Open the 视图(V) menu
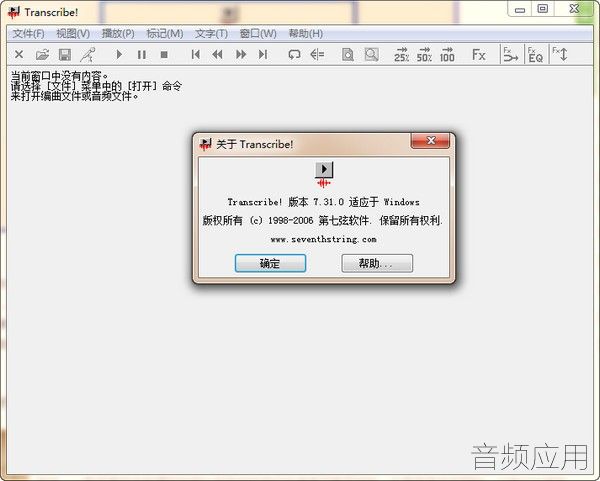 [73, 34]
